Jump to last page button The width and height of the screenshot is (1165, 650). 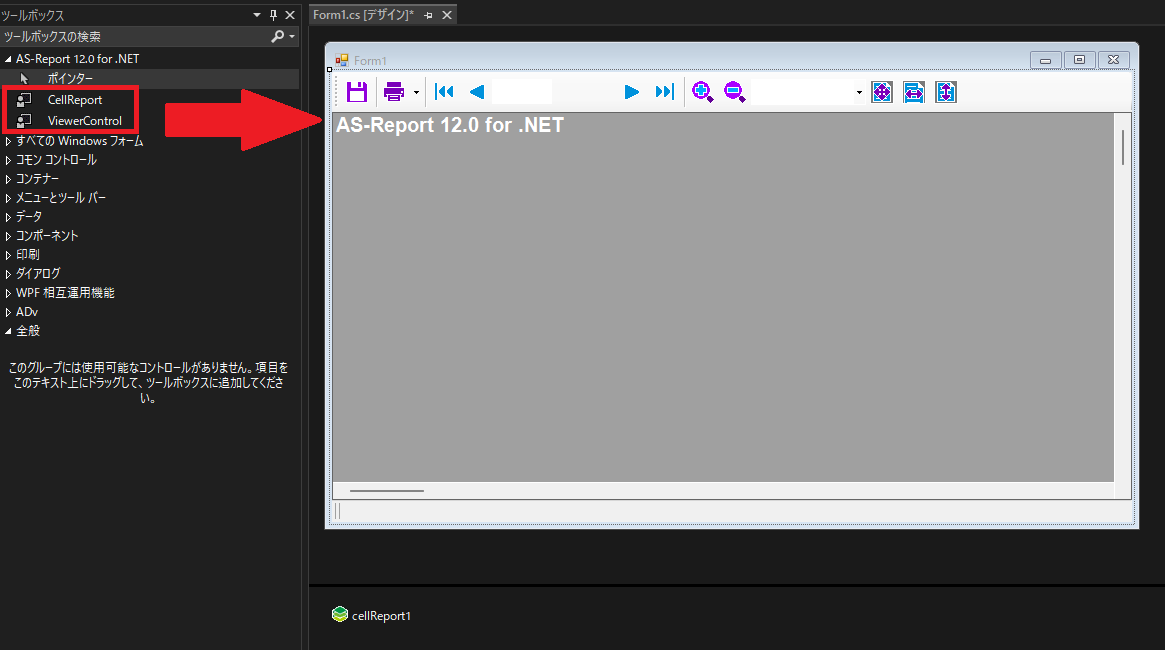tap(664, 91)
